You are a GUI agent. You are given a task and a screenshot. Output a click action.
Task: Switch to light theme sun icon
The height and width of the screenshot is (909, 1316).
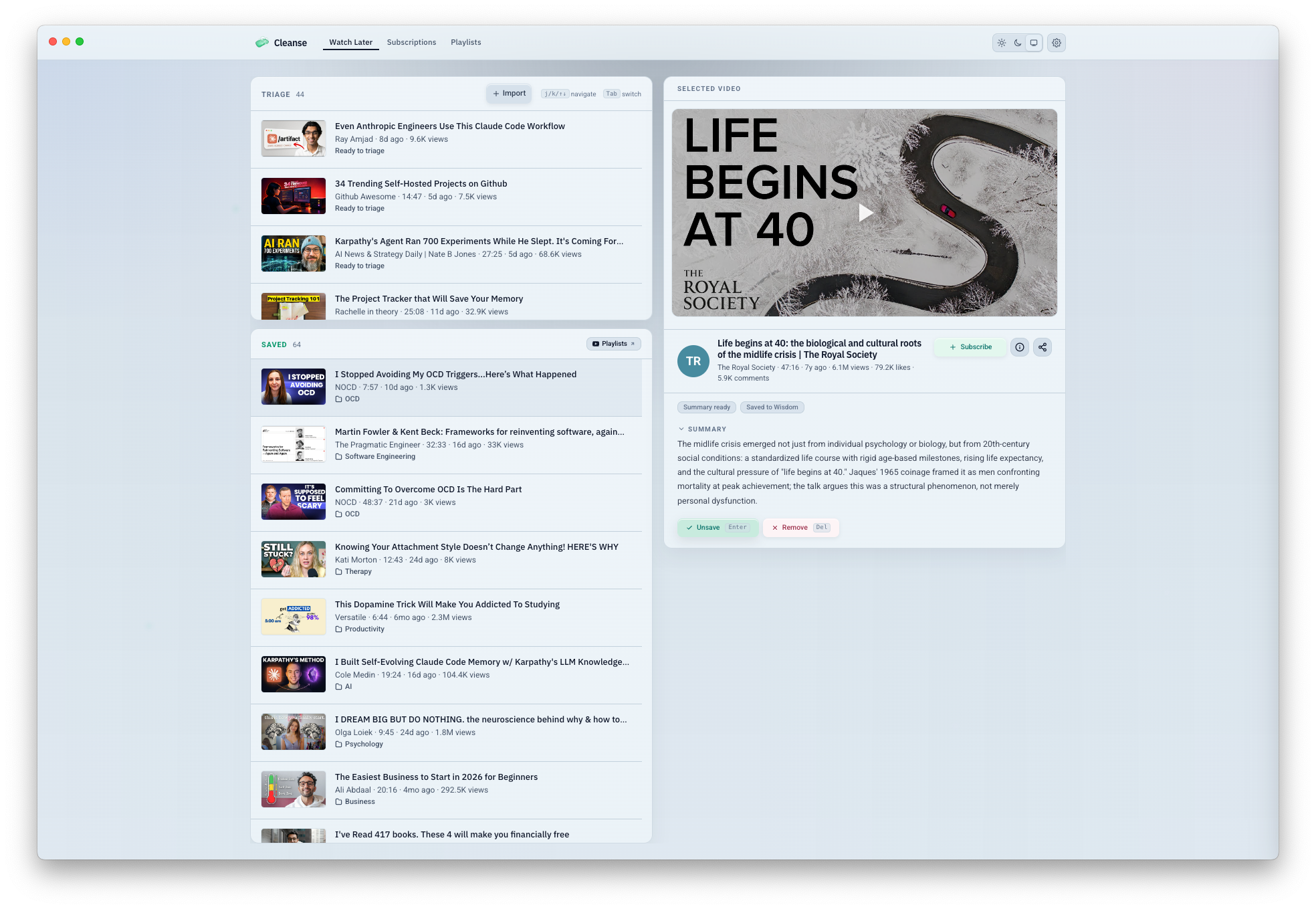tap(1001, 43)
